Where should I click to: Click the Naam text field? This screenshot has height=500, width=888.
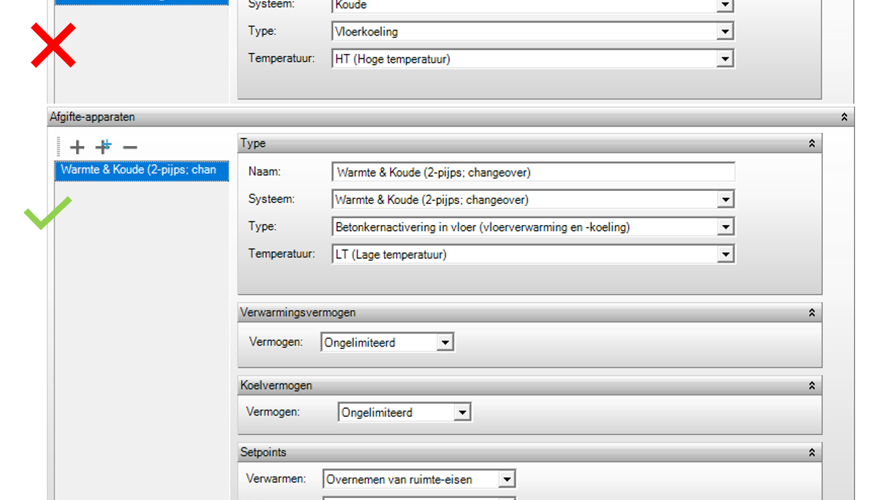point(532,172)
